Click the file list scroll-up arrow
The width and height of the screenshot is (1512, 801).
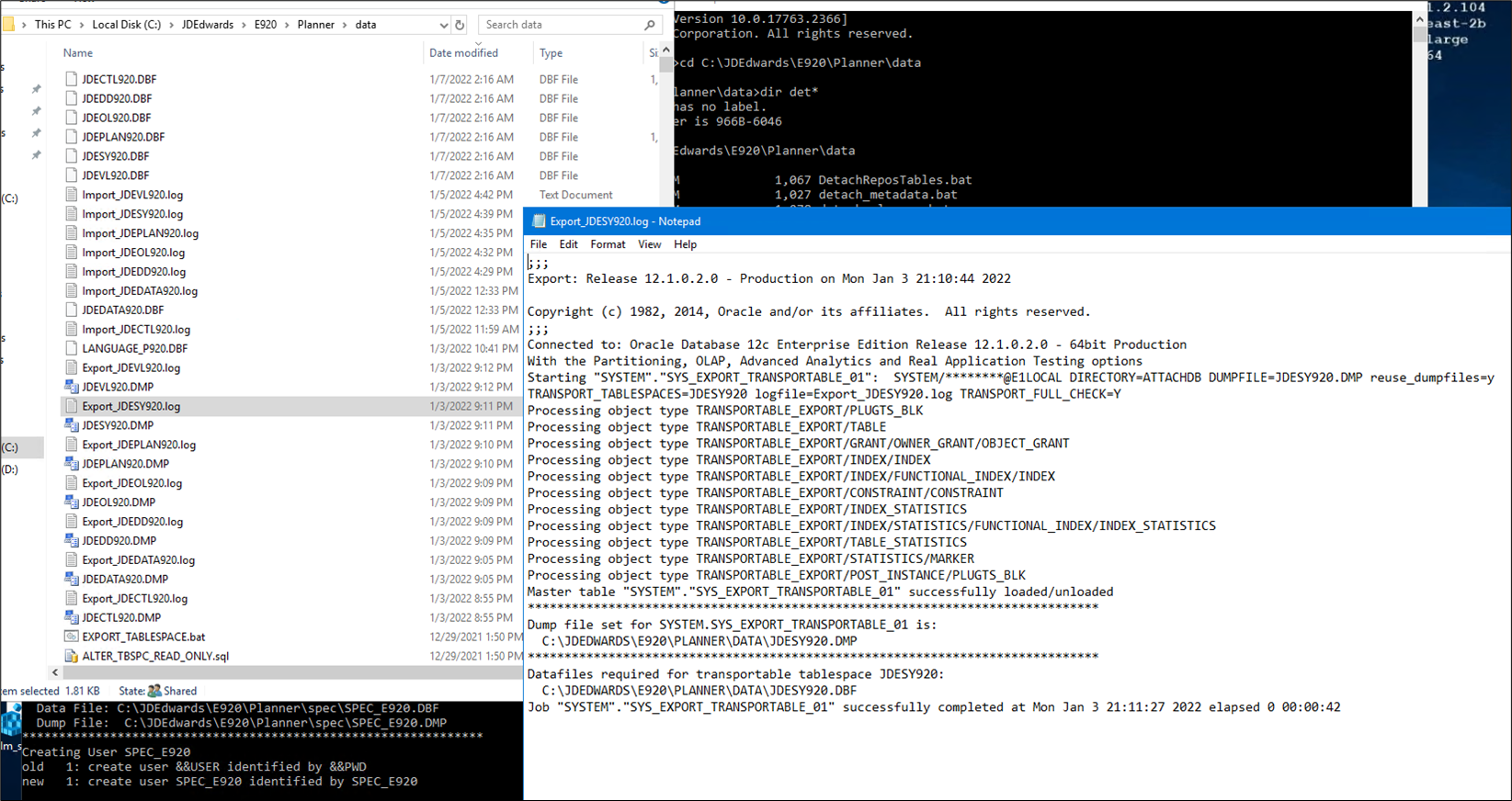(666, 51)
